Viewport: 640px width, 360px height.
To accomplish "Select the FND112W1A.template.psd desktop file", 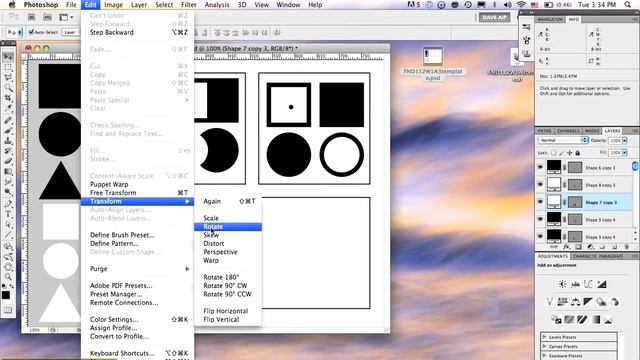I will 433,64.
